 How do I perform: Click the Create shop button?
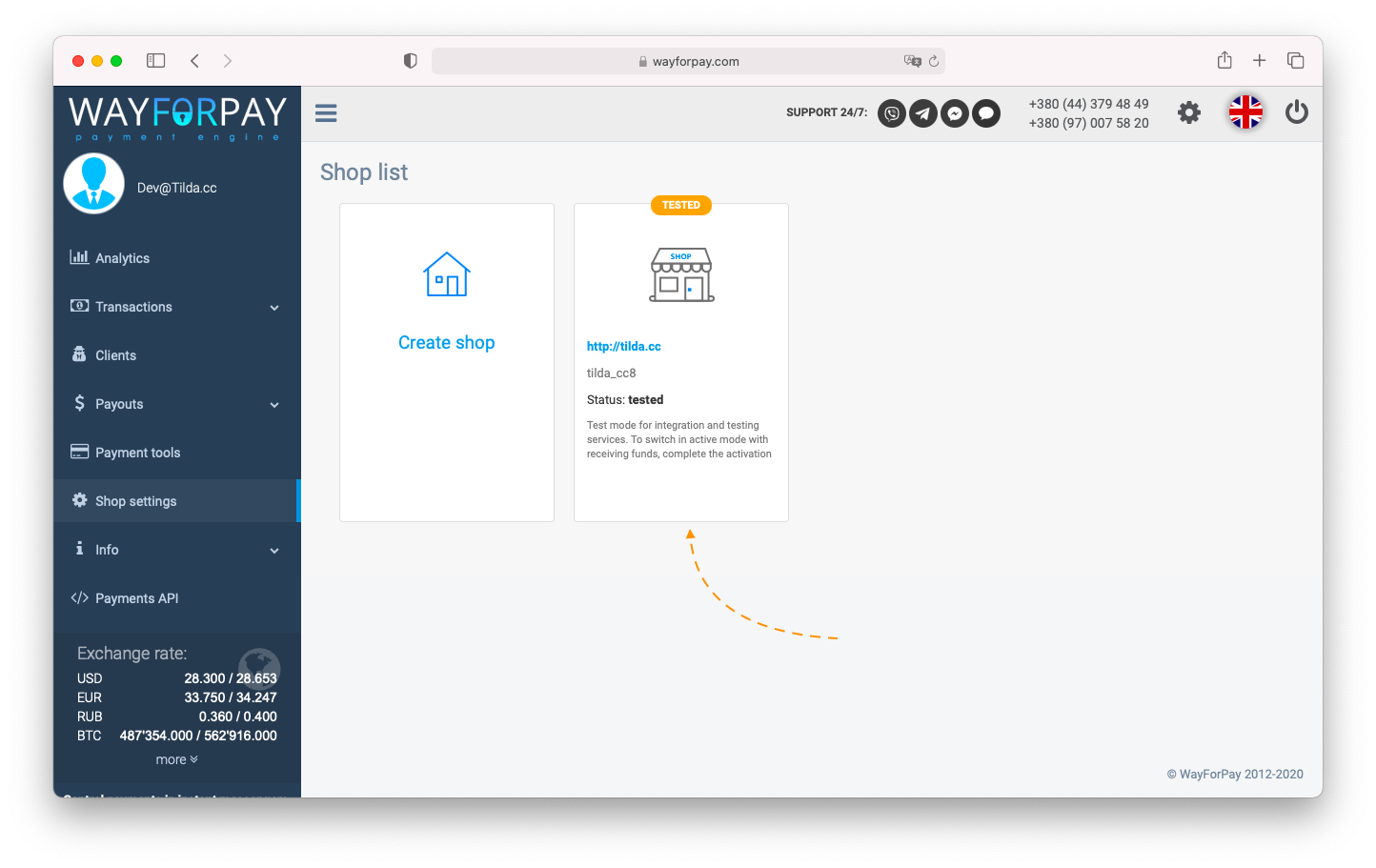[x=446, y=342]
